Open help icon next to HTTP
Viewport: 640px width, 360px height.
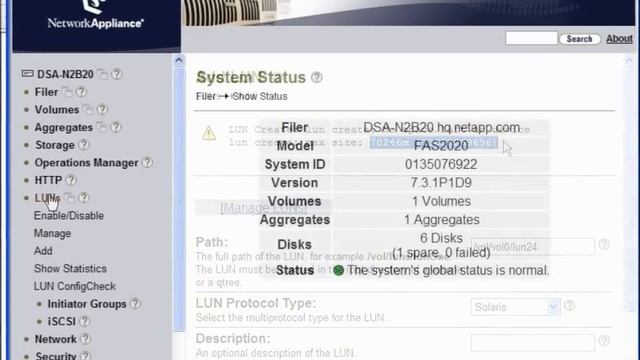(71, 180)
